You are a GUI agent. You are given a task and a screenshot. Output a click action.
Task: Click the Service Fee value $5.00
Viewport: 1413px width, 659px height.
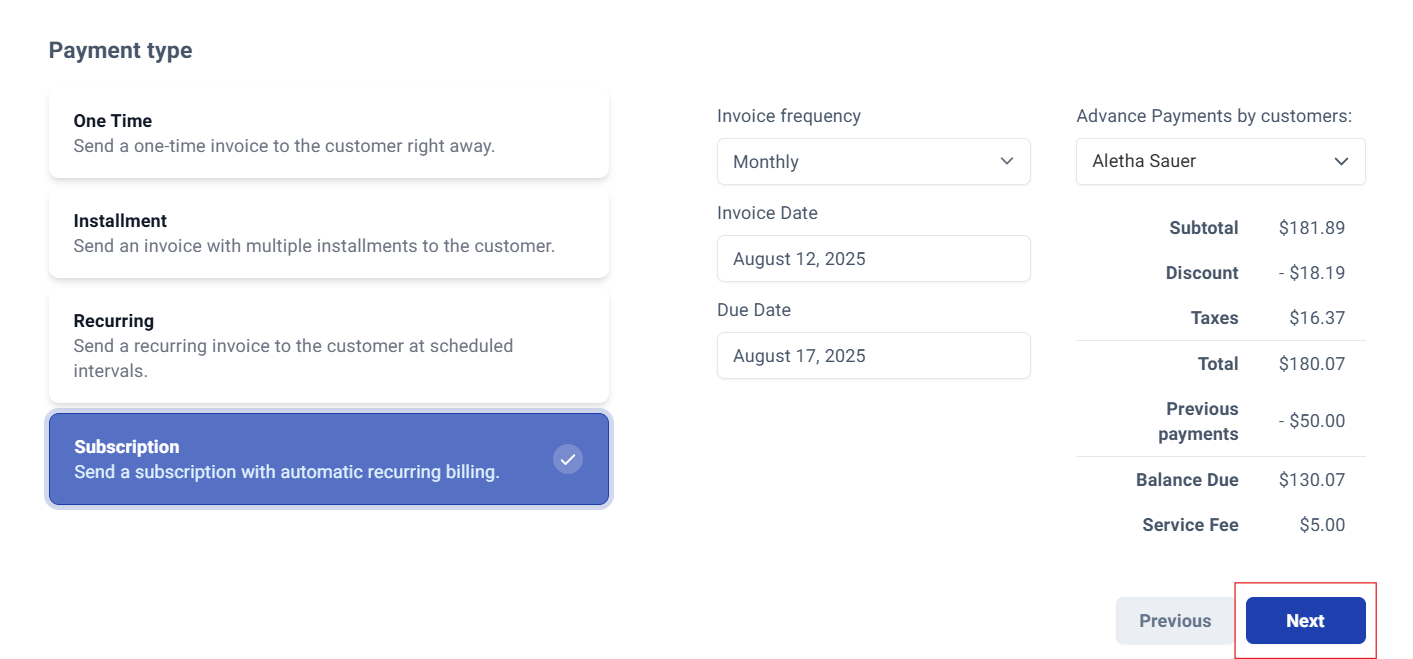(x=1322, y=525)
